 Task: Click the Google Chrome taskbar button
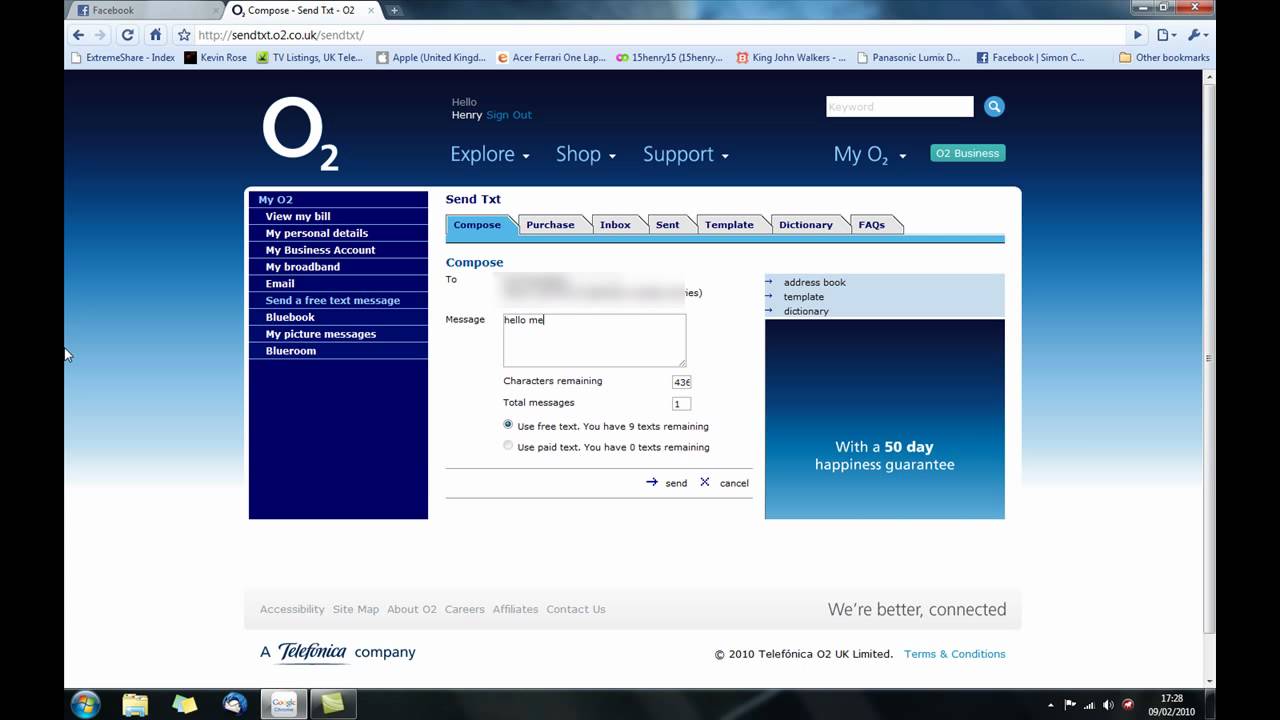[284, 704]
